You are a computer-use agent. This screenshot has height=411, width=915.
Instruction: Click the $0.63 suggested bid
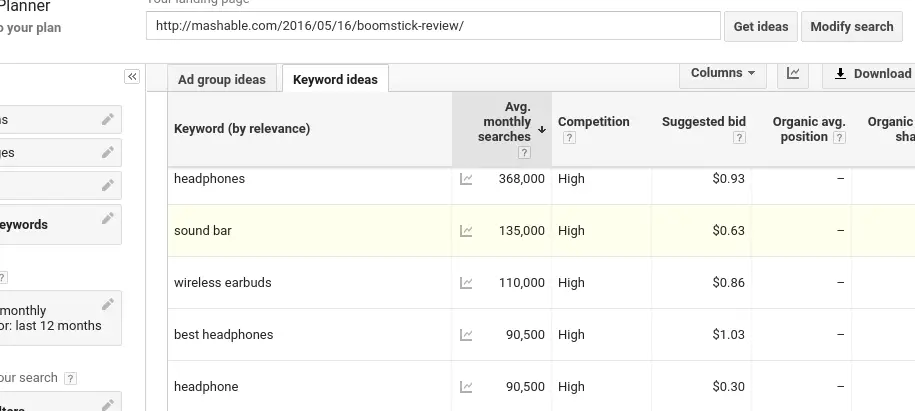[x=728, y=231]
